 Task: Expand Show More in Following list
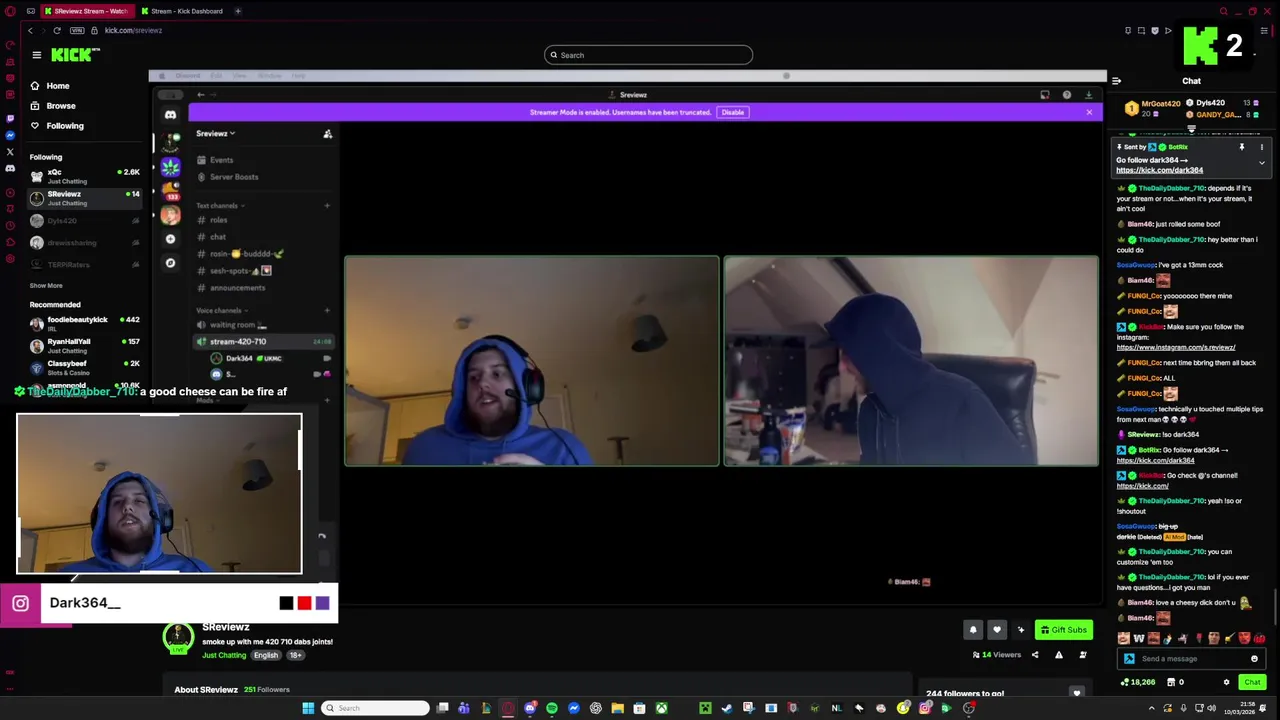coord(46,286)
